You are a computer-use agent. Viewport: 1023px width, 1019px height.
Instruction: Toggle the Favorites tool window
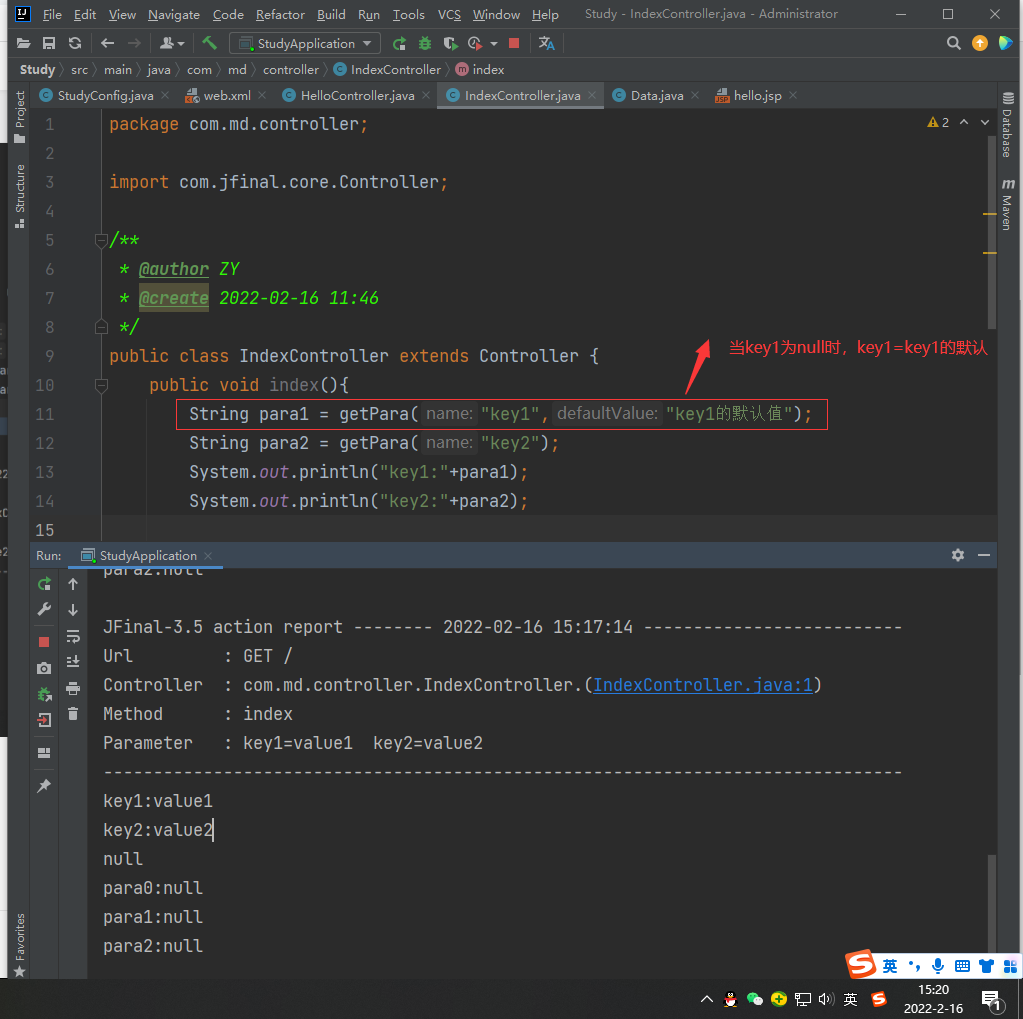(18, 934)
